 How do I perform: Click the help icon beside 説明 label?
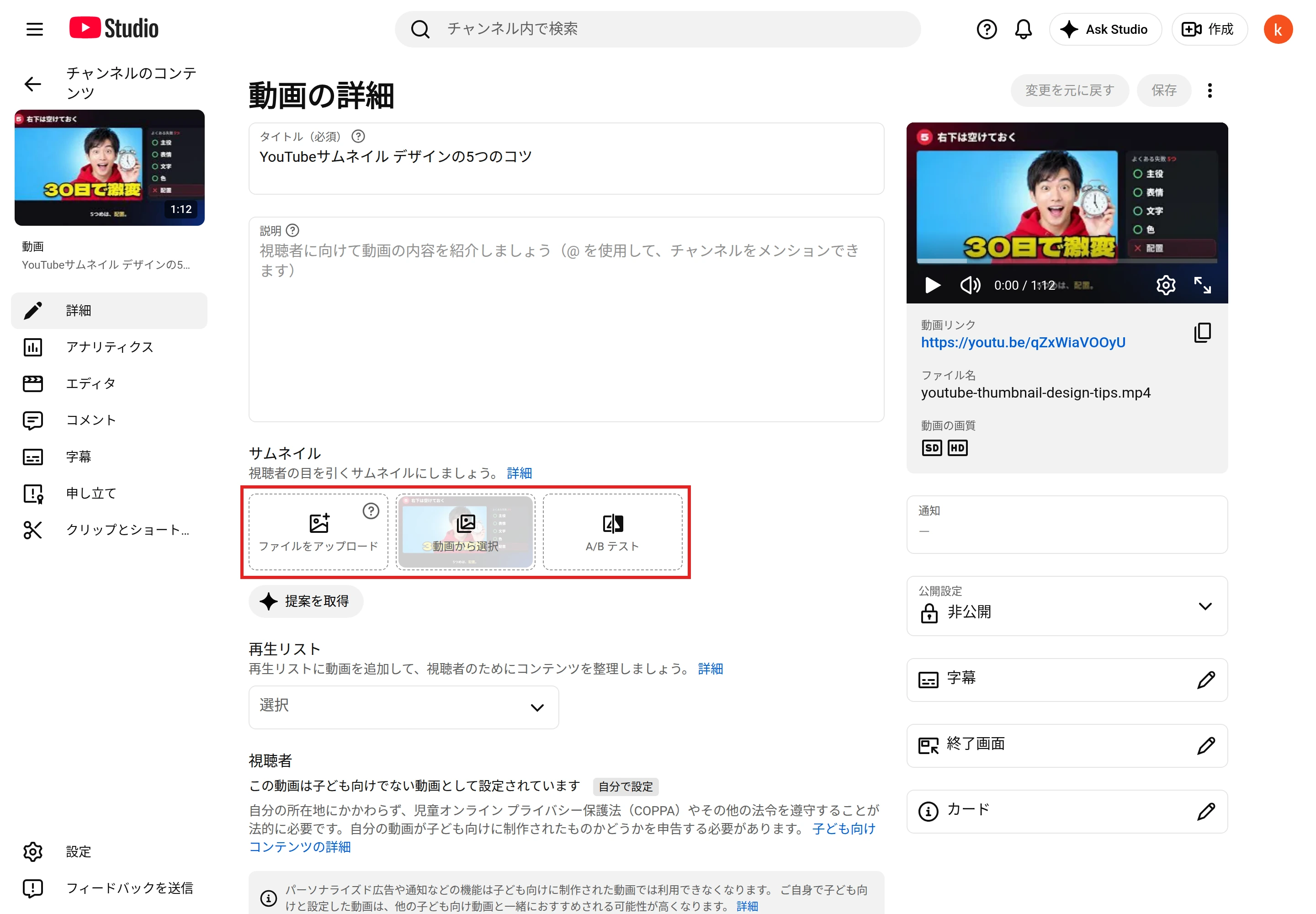coord(292,230)
